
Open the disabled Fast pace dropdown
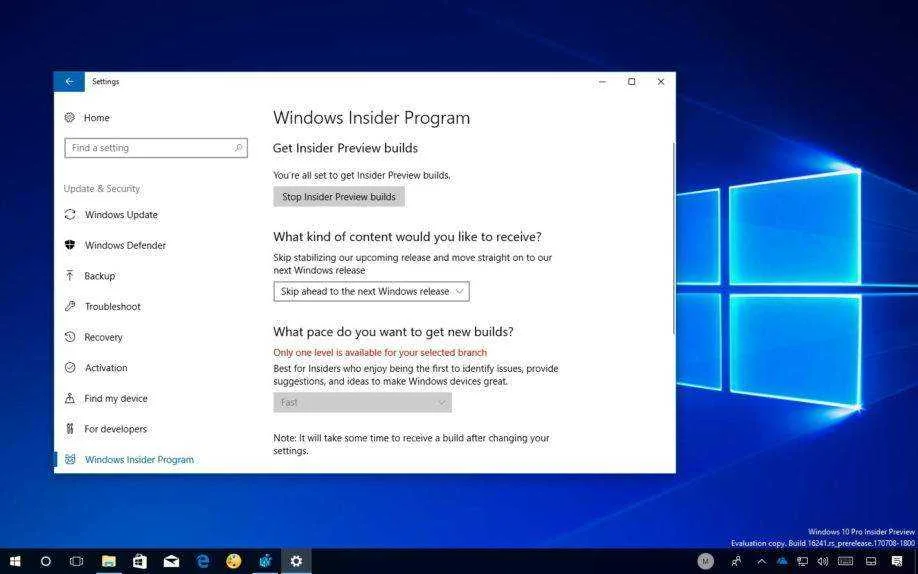coord(362,402)
